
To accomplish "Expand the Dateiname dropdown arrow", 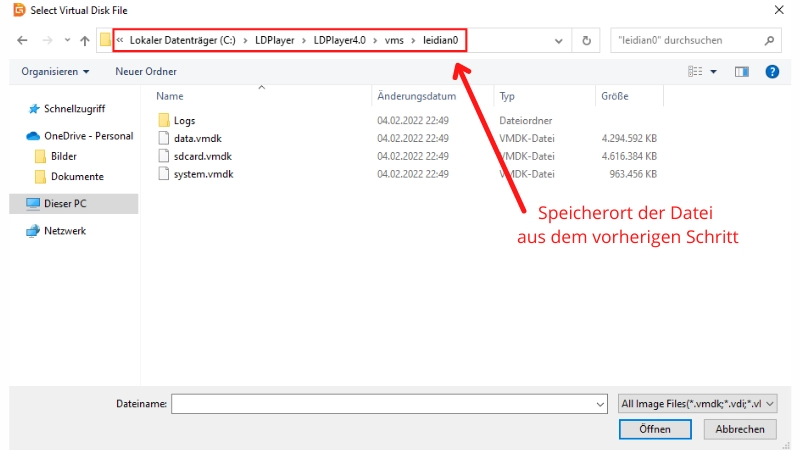I will (x=601, y=405).
